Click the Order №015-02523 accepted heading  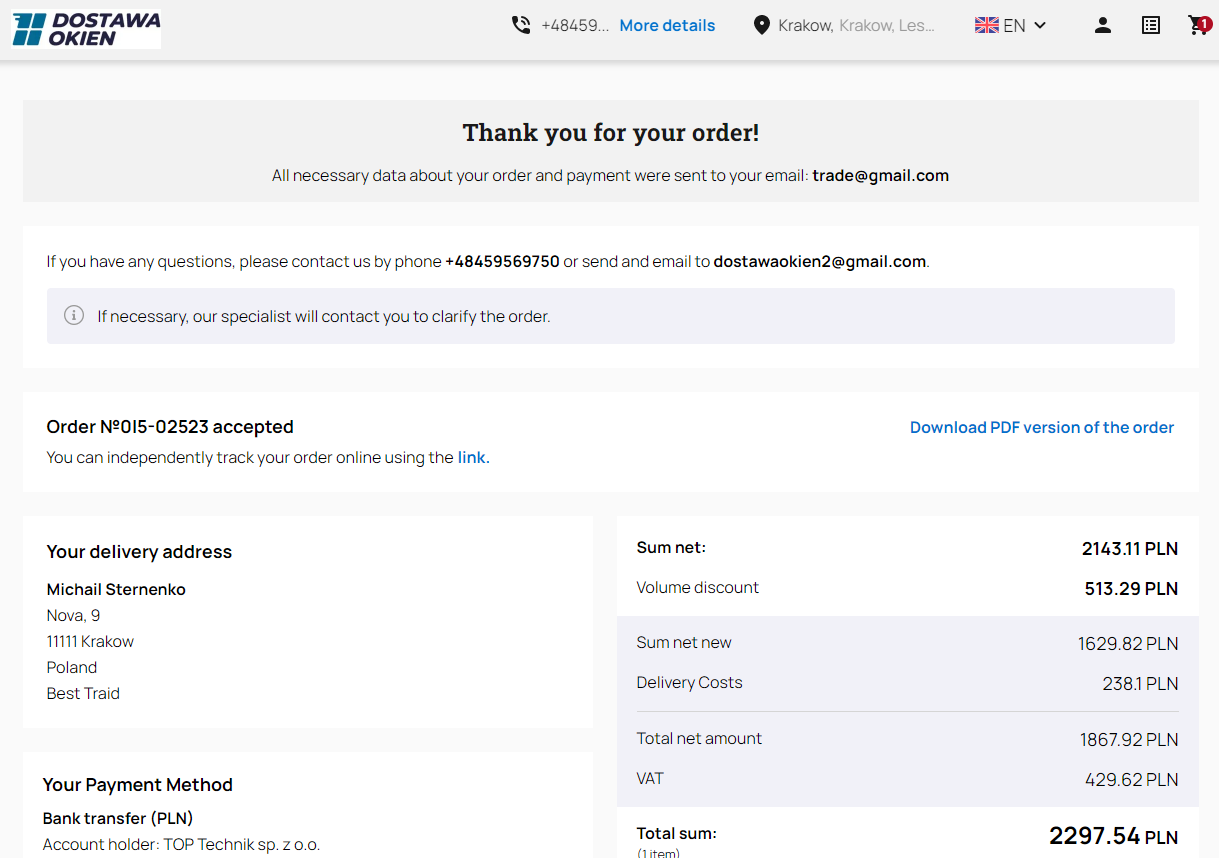[170, 427]
